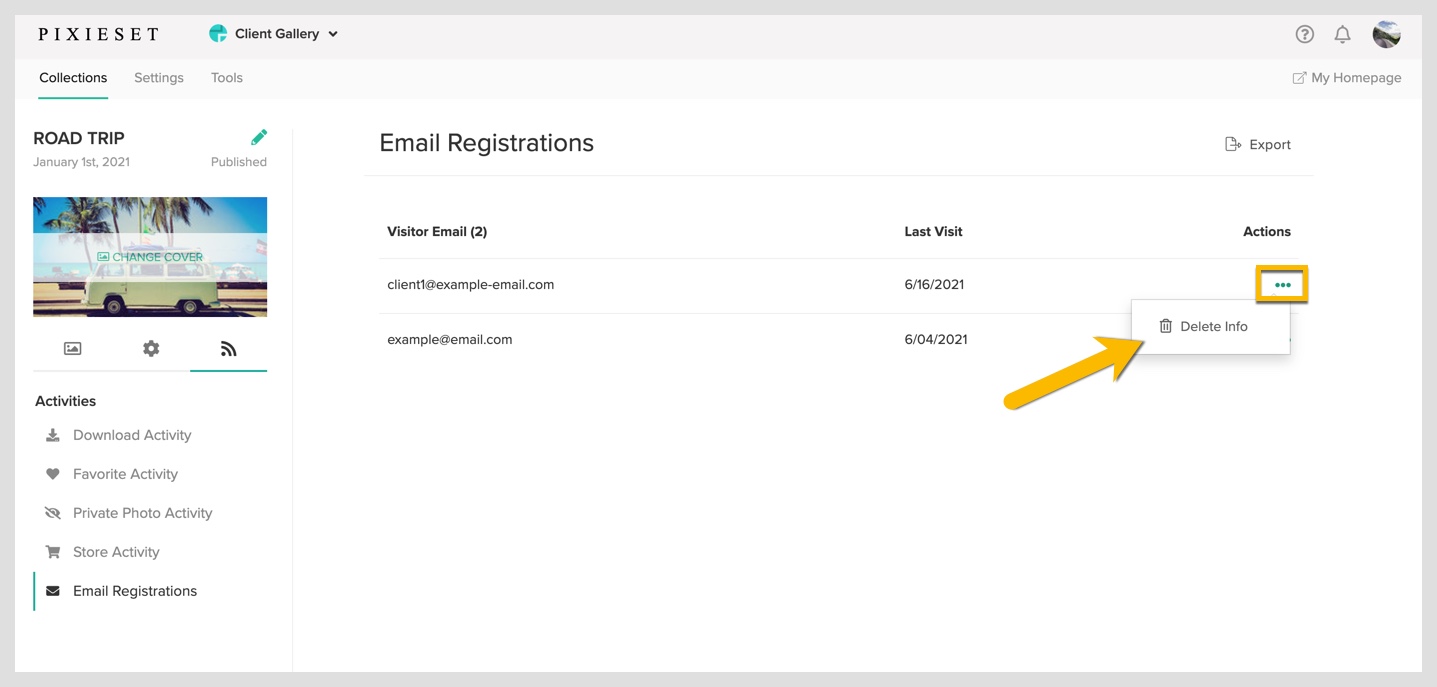Click the user profile avatar
This screenshot has width=1437, height=687.
click(x=1386, y=34)
